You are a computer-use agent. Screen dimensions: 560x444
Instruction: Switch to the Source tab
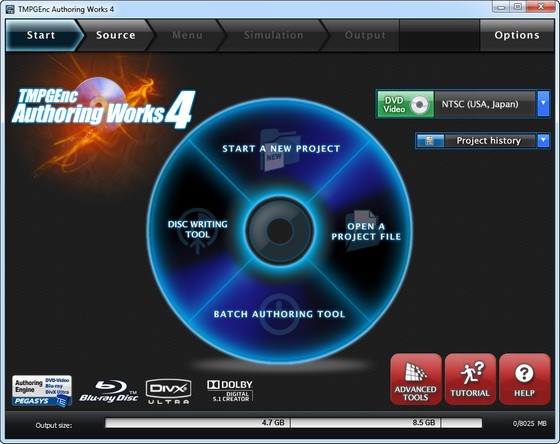coord(115,35)
